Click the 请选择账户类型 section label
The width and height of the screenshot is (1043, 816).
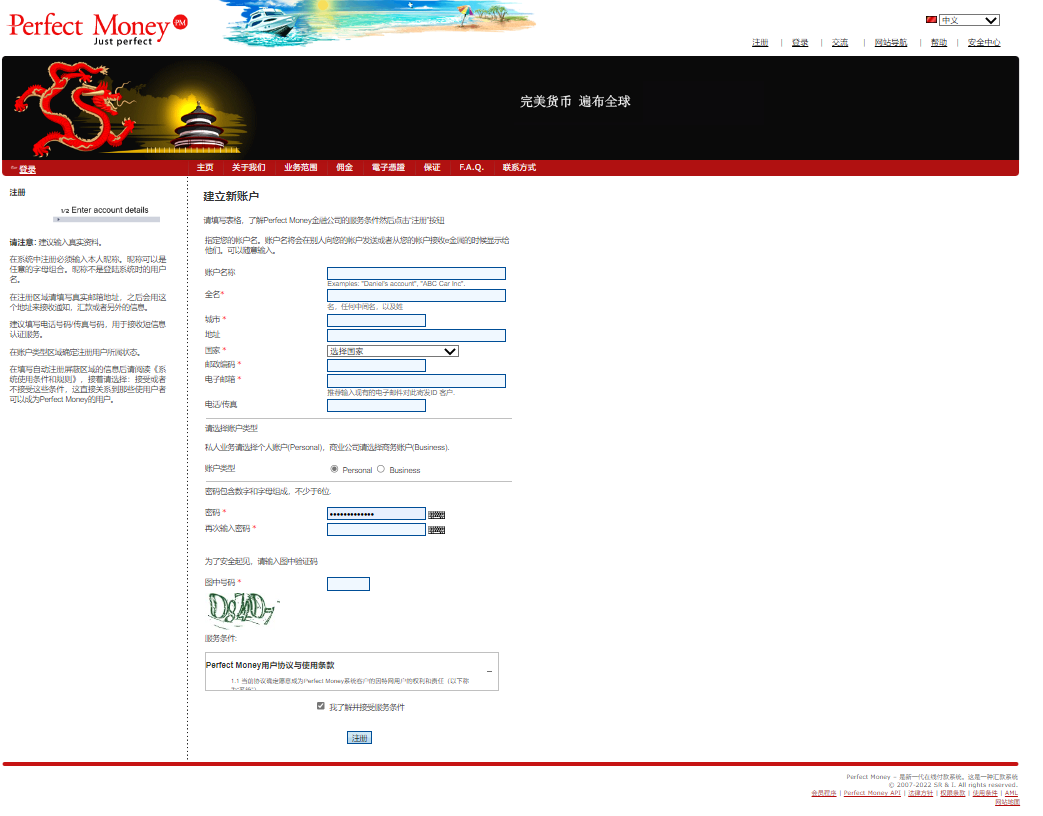231,428
